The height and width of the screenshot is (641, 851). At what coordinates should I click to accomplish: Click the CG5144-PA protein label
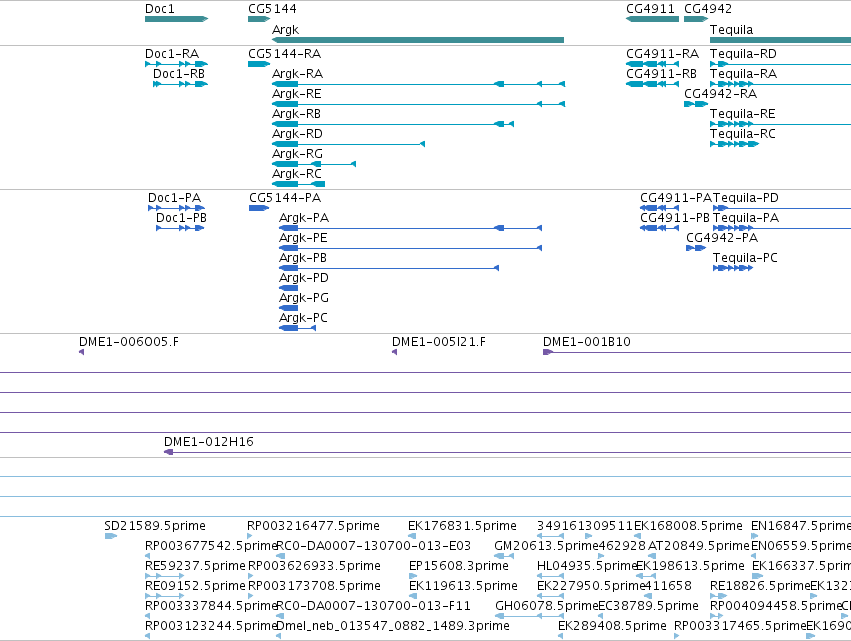pos(285,198)
